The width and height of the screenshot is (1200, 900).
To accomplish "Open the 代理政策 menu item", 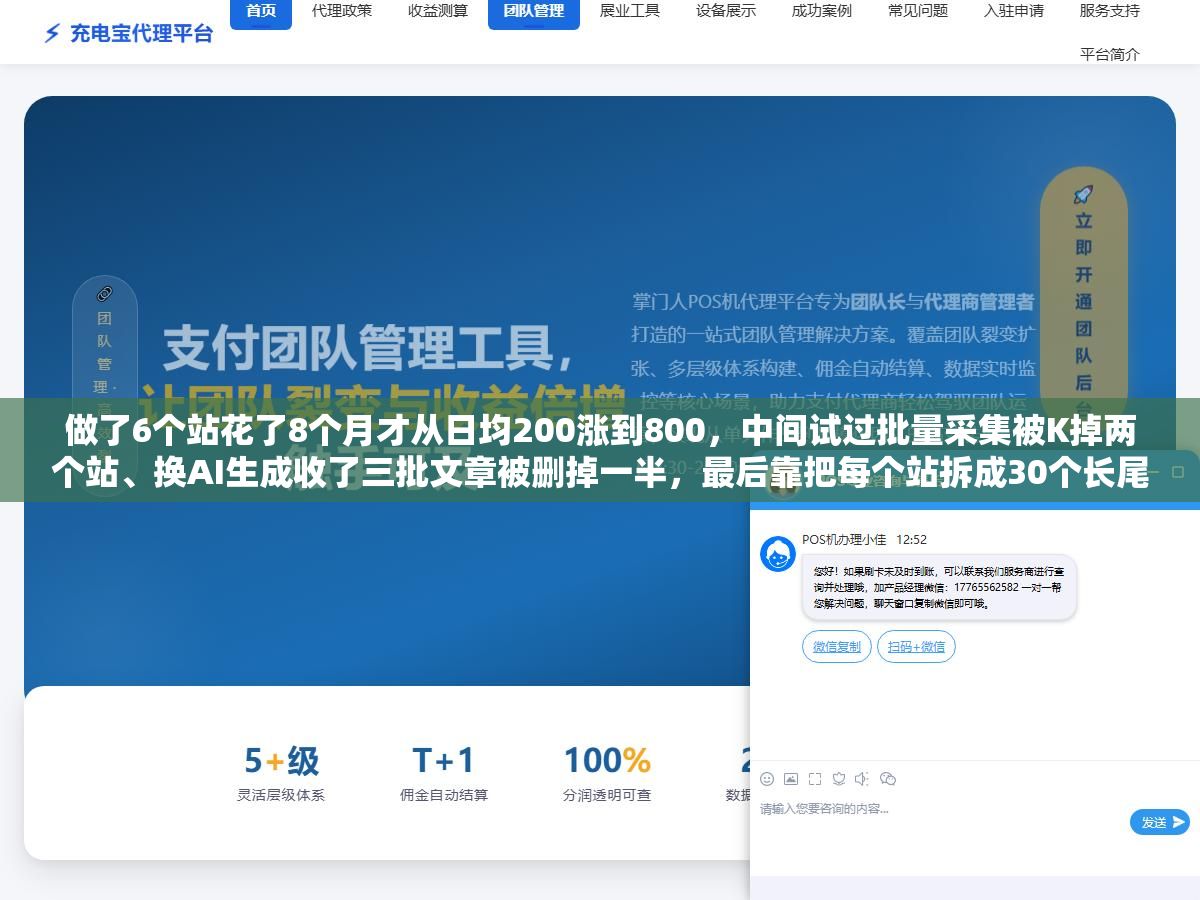I will tap(342, 11).
